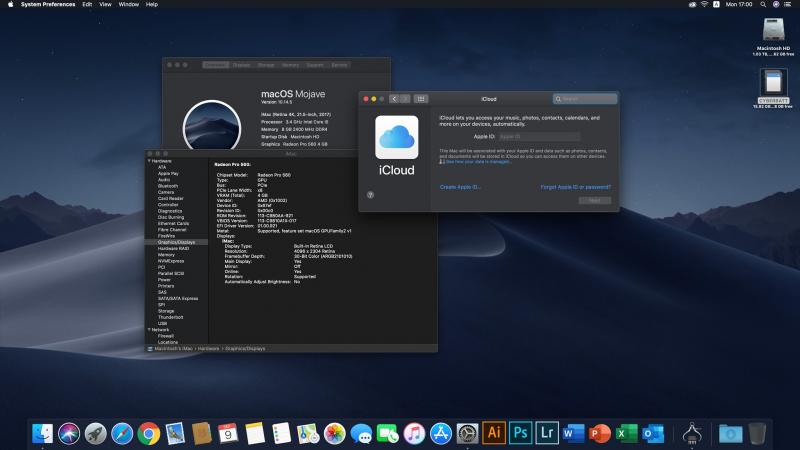Open Safari from the Dock
The image size is (800, 450).
[122, 434]
